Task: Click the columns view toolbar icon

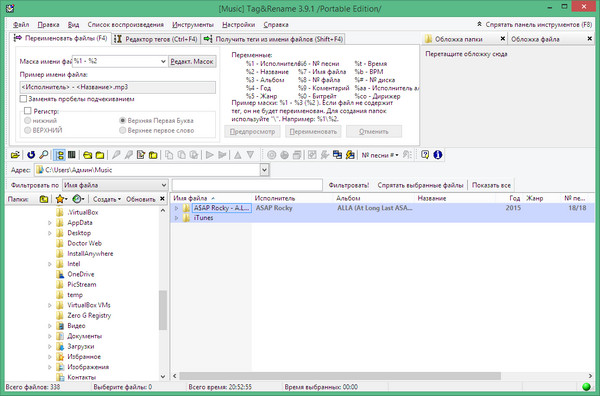Action: click(72, 155)
